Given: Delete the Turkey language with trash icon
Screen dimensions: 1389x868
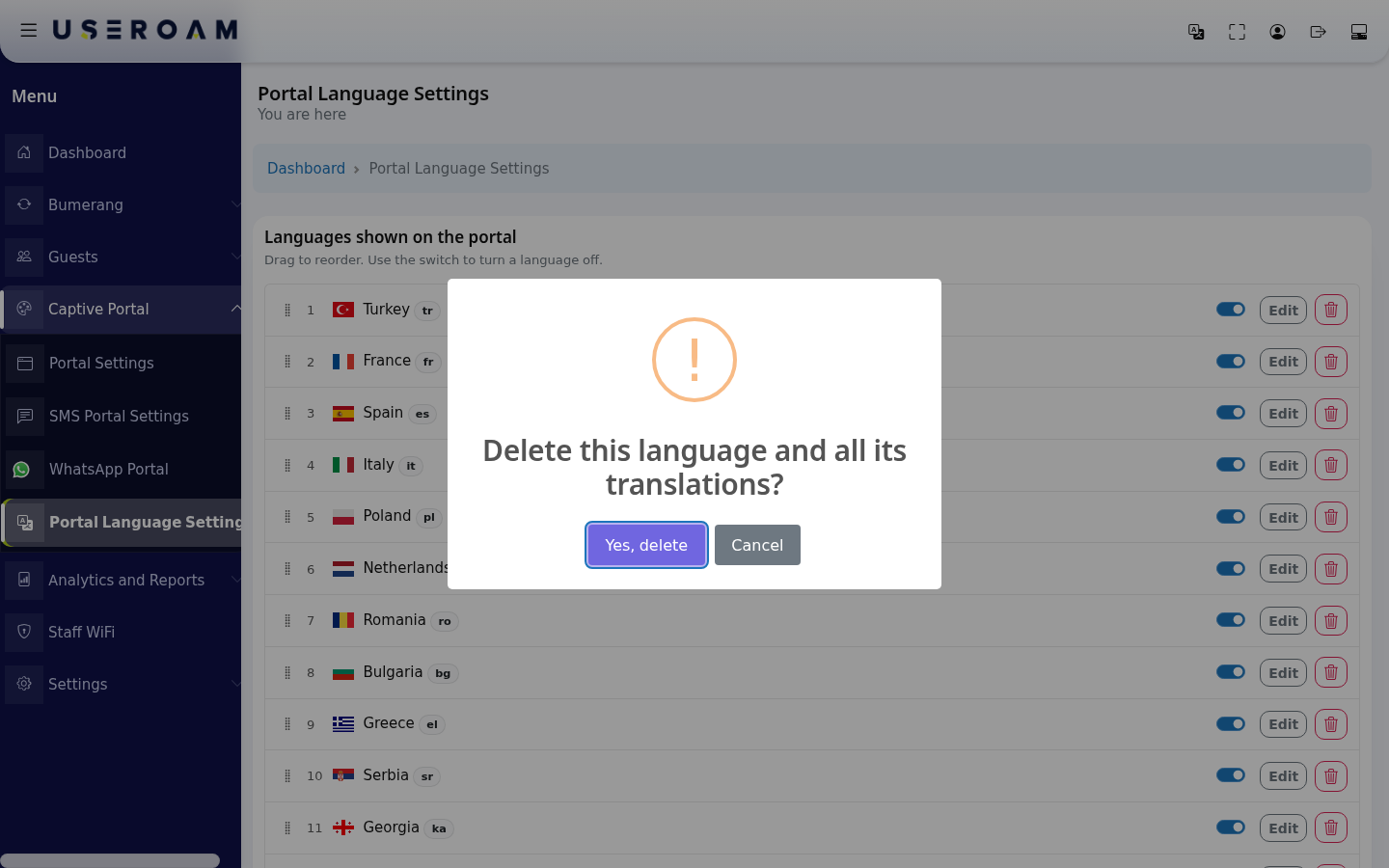Looking at the screenshot, I should tap(1331, 310).
